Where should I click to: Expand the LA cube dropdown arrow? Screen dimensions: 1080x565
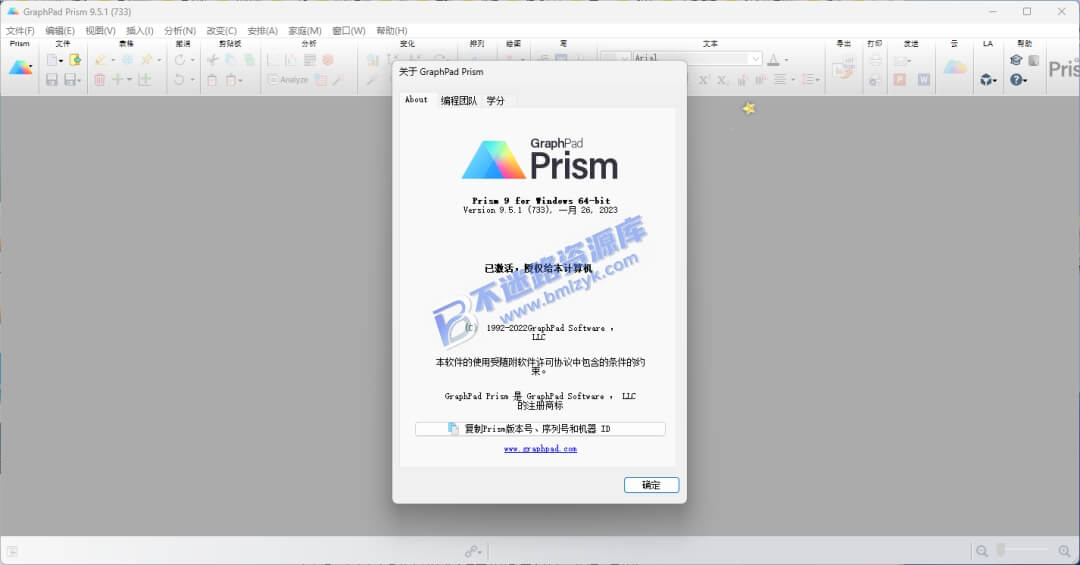coord(994,81)
